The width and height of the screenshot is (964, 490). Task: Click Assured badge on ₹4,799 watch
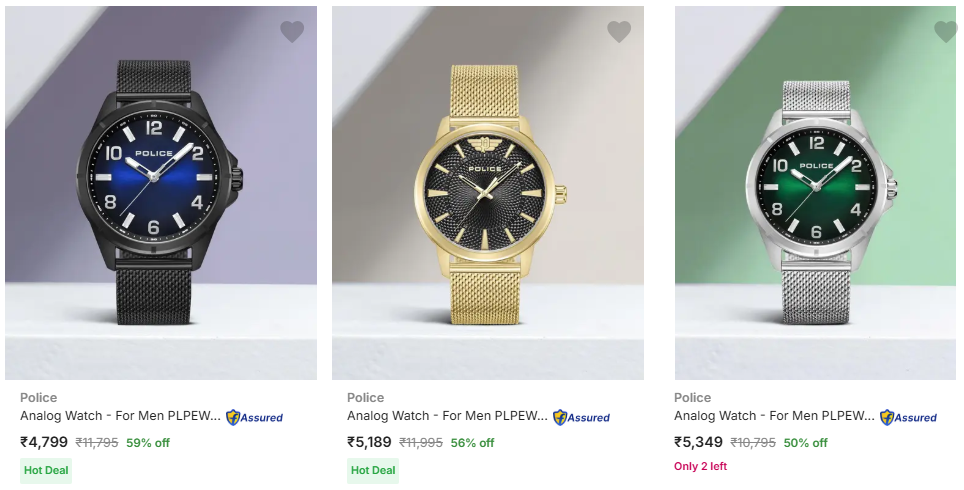tap(254, 417)
